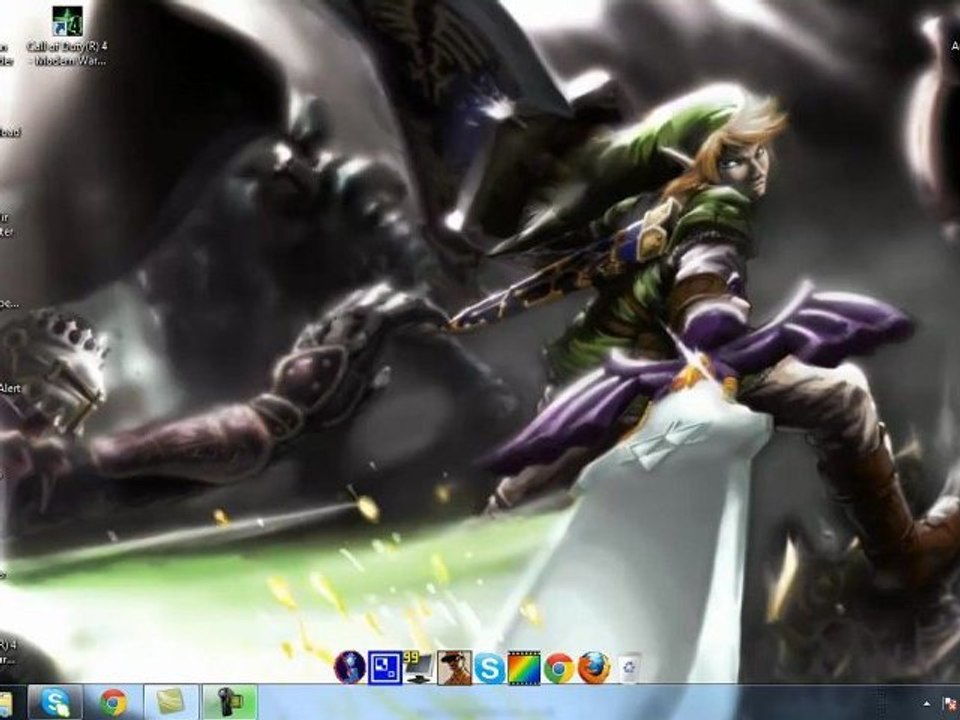
Task: Open the monitor icon with 99 badge
Action: 419,667
